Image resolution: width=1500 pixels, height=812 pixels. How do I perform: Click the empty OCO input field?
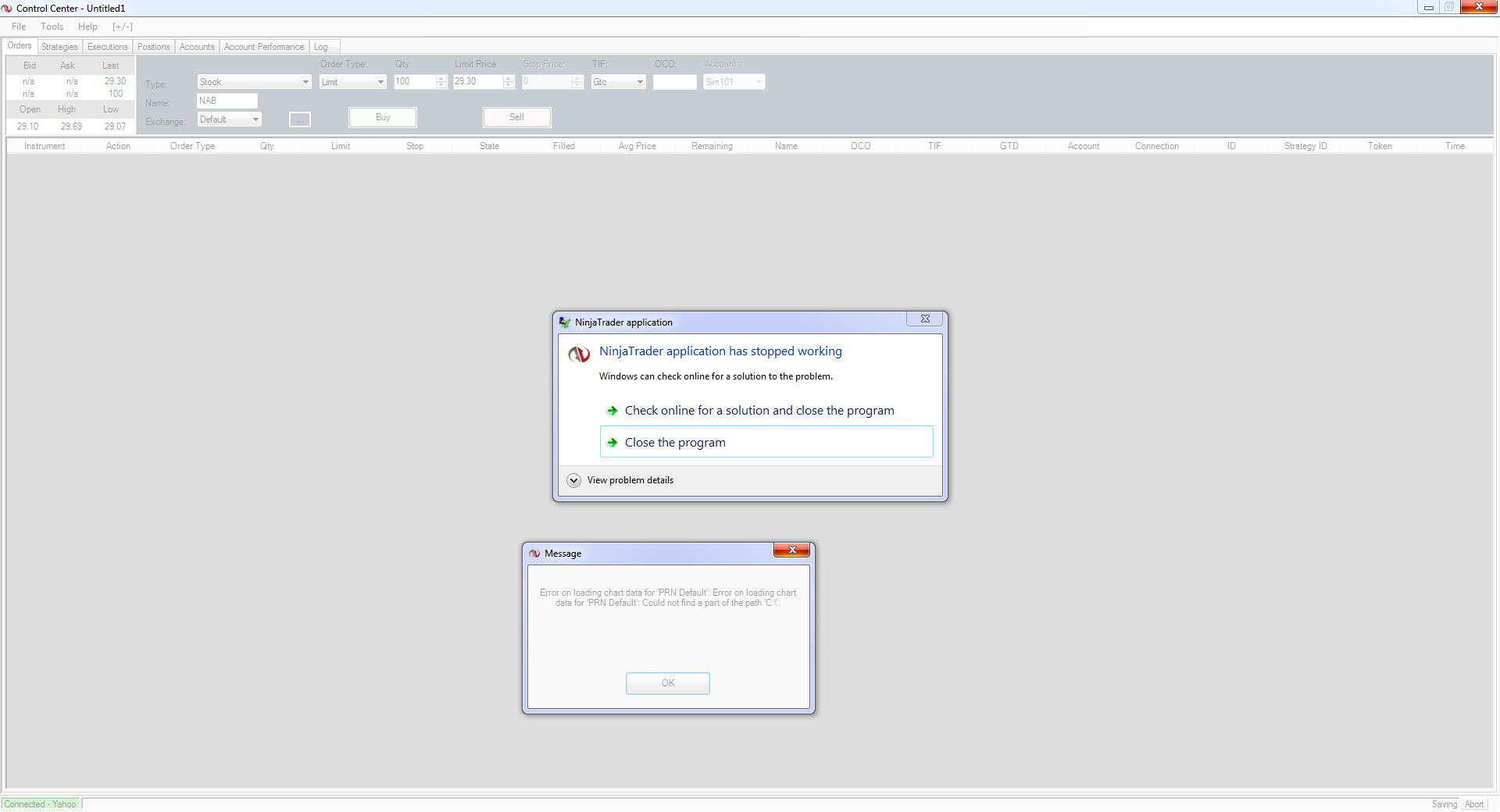point(674,82)
